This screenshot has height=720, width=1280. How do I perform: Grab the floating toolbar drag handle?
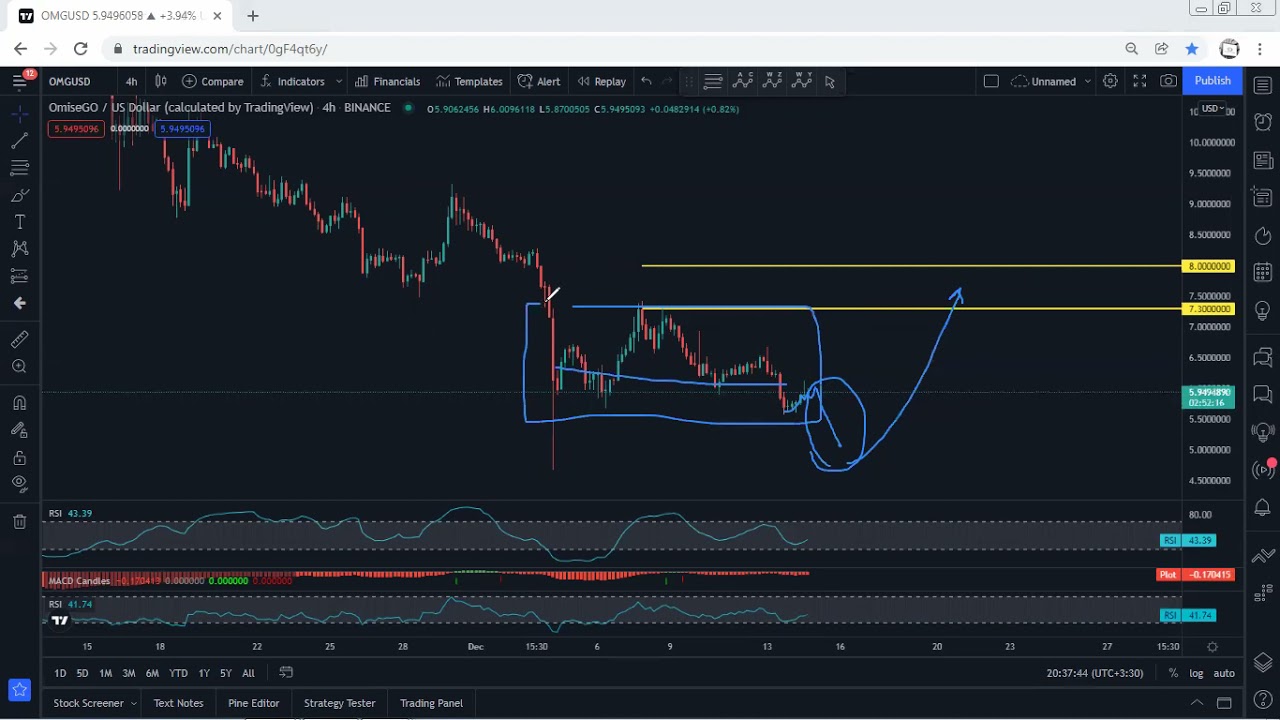click(x=689, y=81)
